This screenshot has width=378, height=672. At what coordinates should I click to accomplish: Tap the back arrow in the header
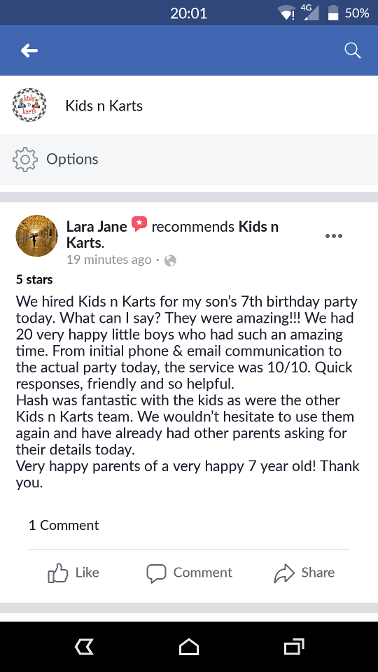click(x=29, y=51)
